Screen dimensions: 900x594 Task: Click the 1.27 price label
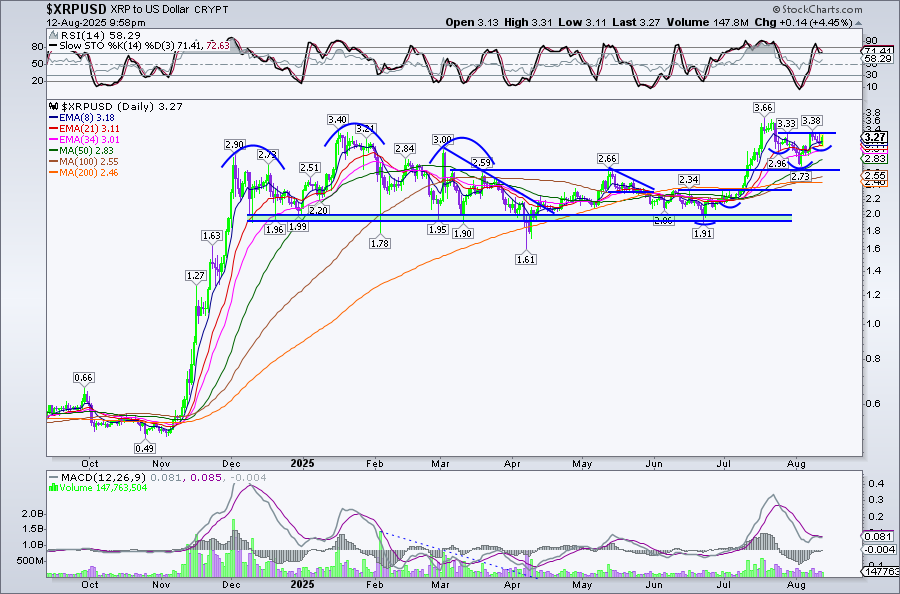[195, 275]
